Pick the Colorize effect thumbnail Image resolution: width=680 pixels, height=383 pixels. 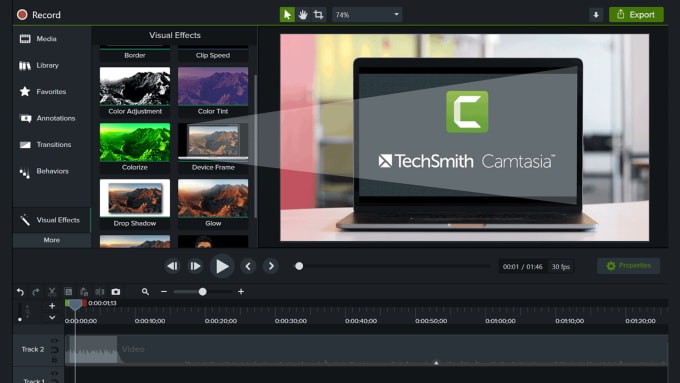point(135,142)
